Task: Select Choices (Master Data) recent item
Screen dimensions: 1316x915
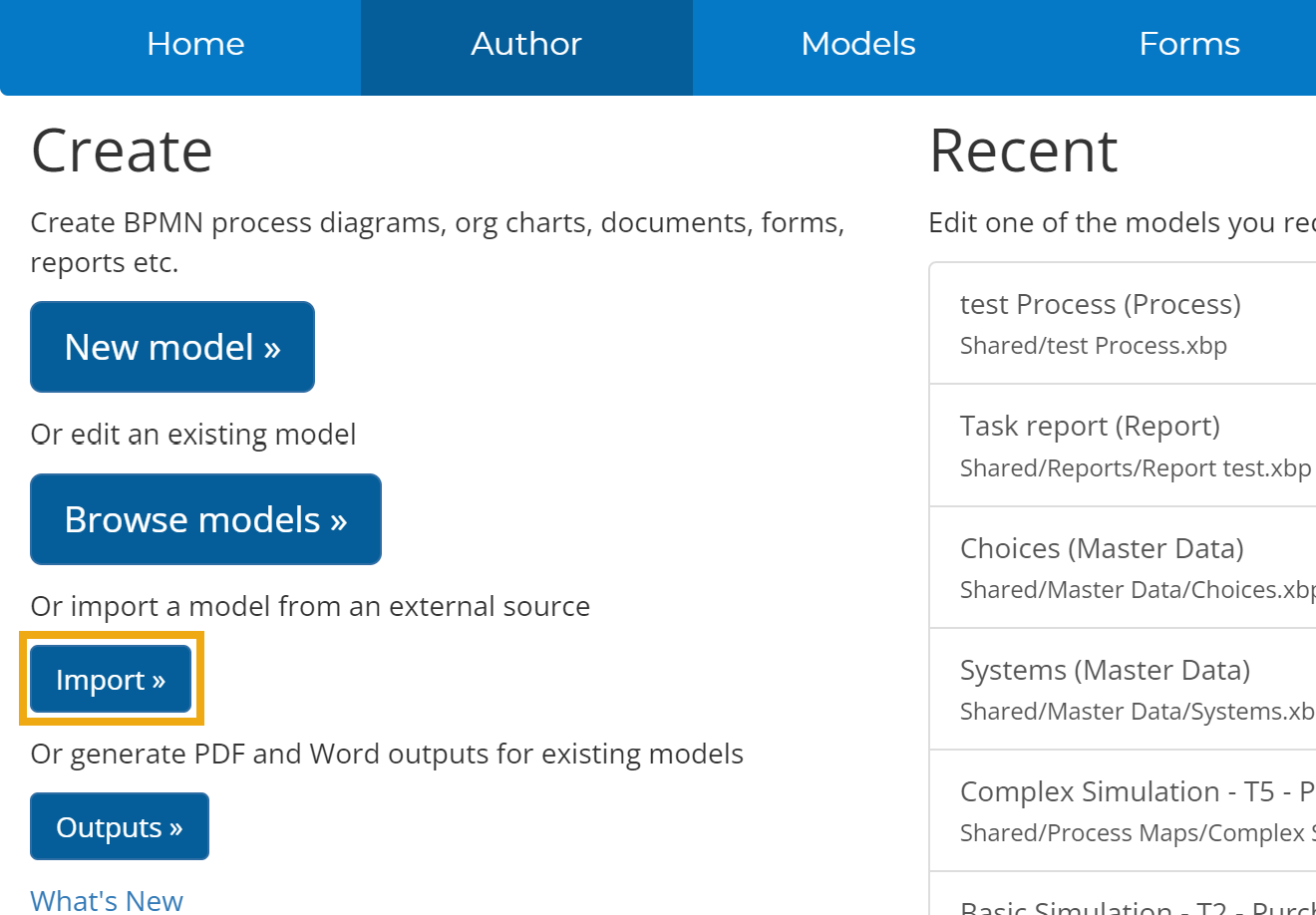Action: 1102,548
